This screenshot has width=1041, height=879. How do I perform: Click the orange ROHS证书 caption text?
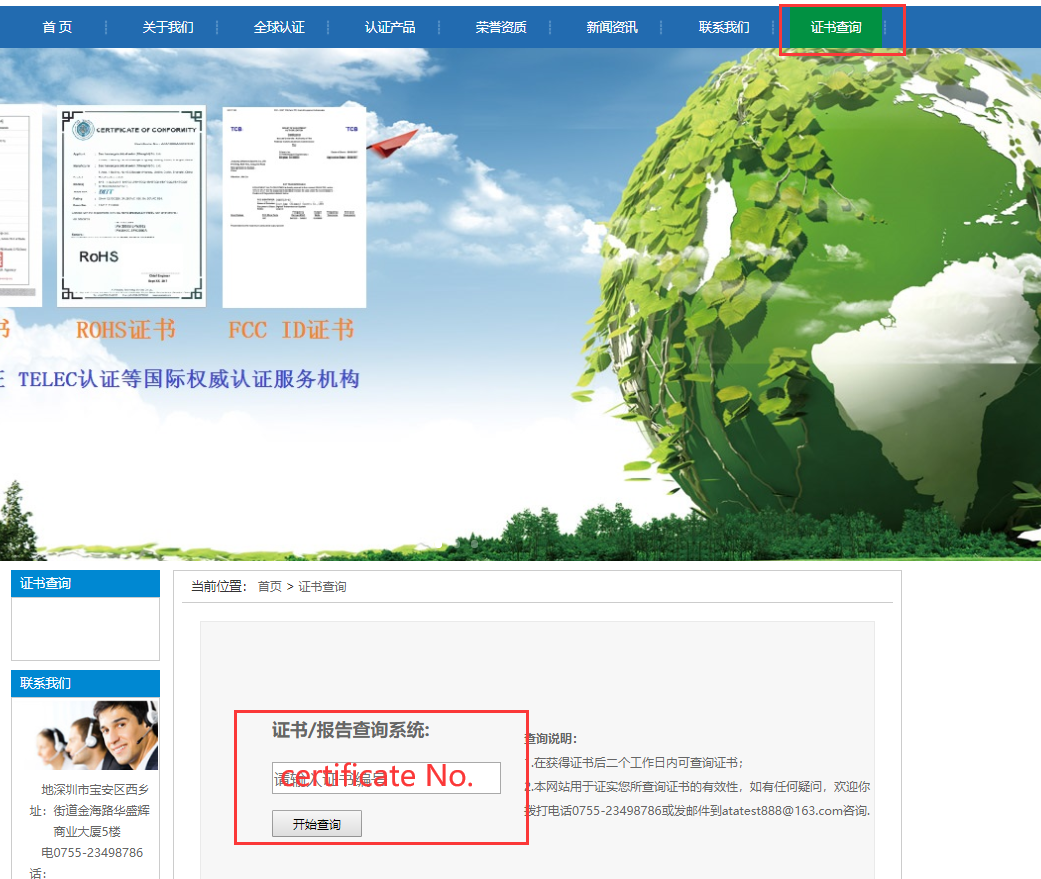click(125, 330)
